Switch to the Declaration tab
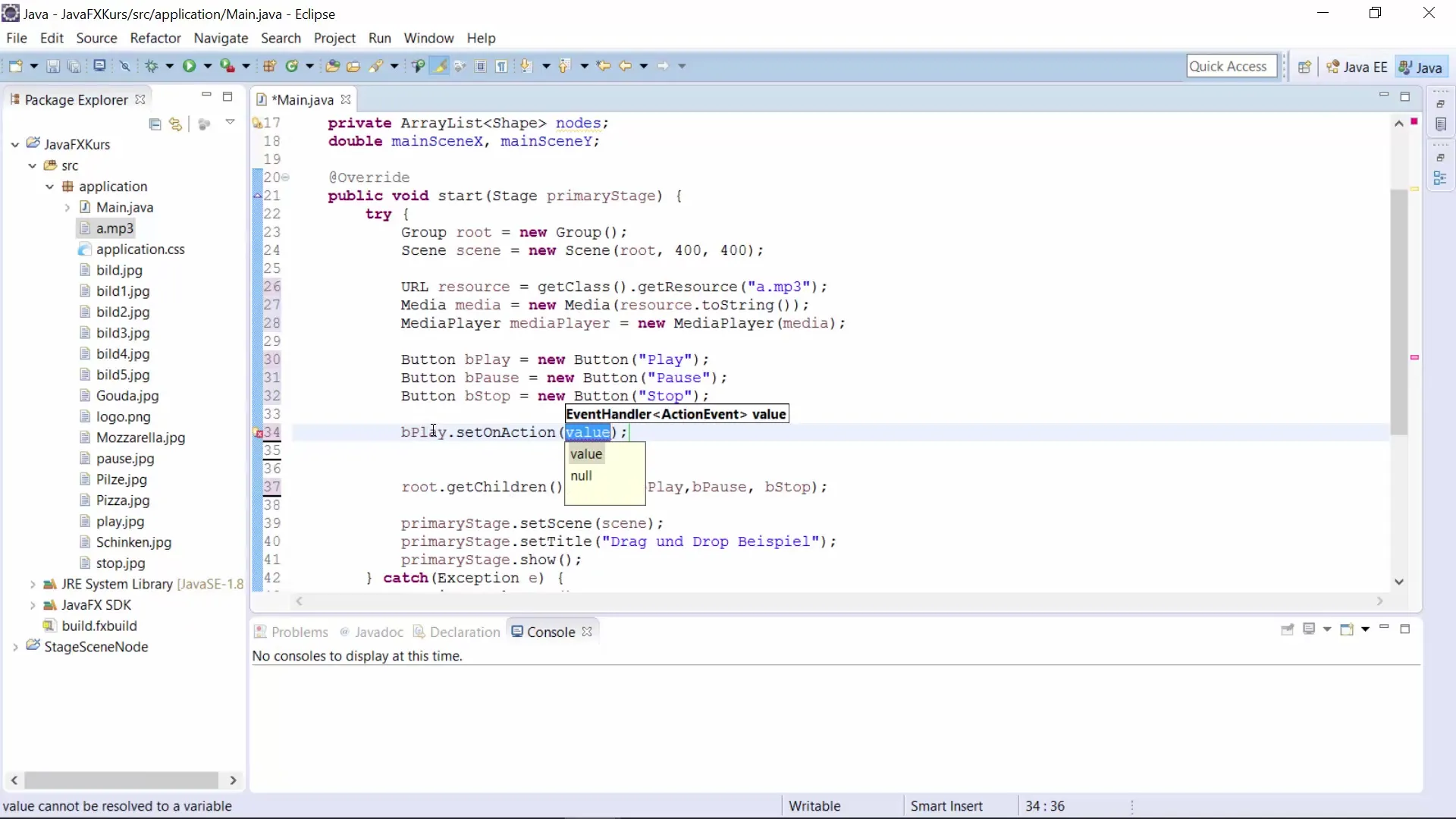This screenshot has width=1456, height=819. click(x=457, y=632)
